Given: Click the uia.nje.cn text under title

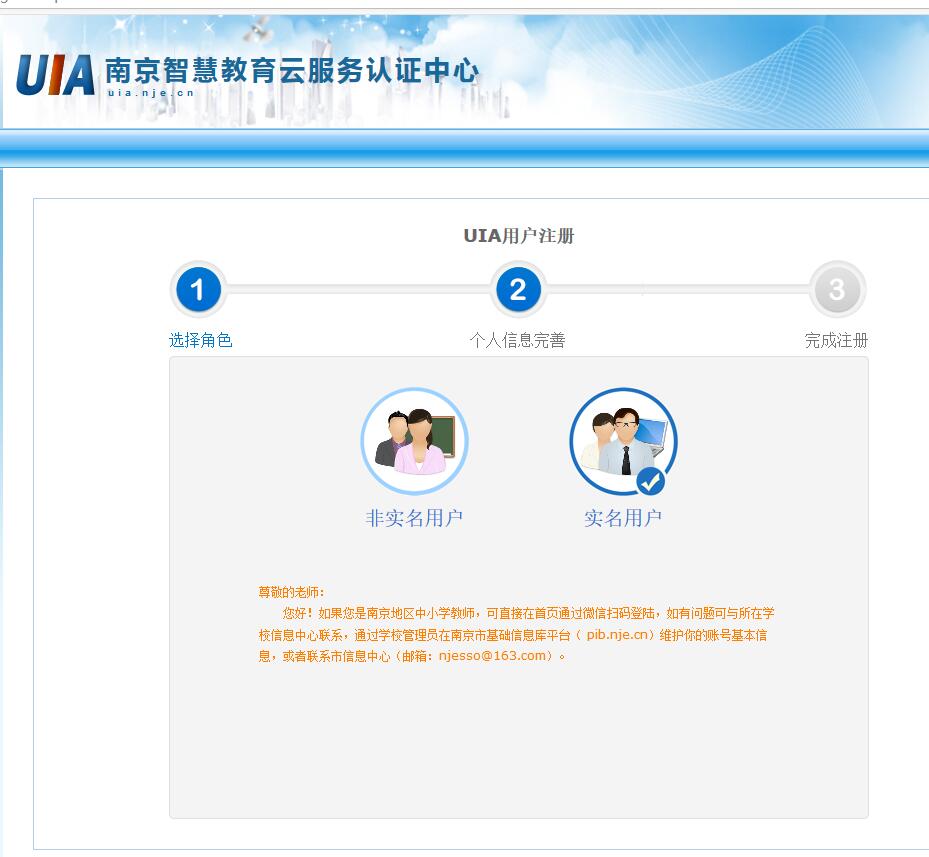Looking at the screenshot, I should click(x=151, y=92).
